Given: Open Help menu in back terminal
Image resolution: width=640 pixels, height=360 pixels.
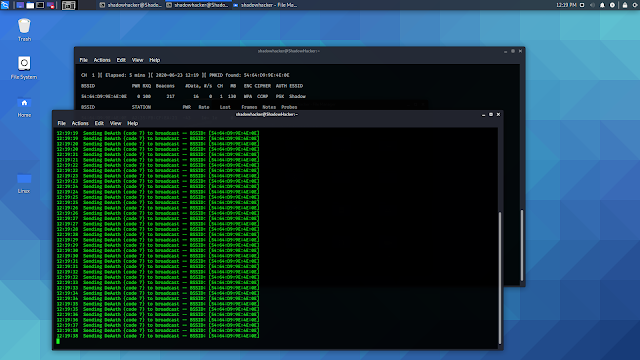Looking at the screenshot, I should pos(155,60).
